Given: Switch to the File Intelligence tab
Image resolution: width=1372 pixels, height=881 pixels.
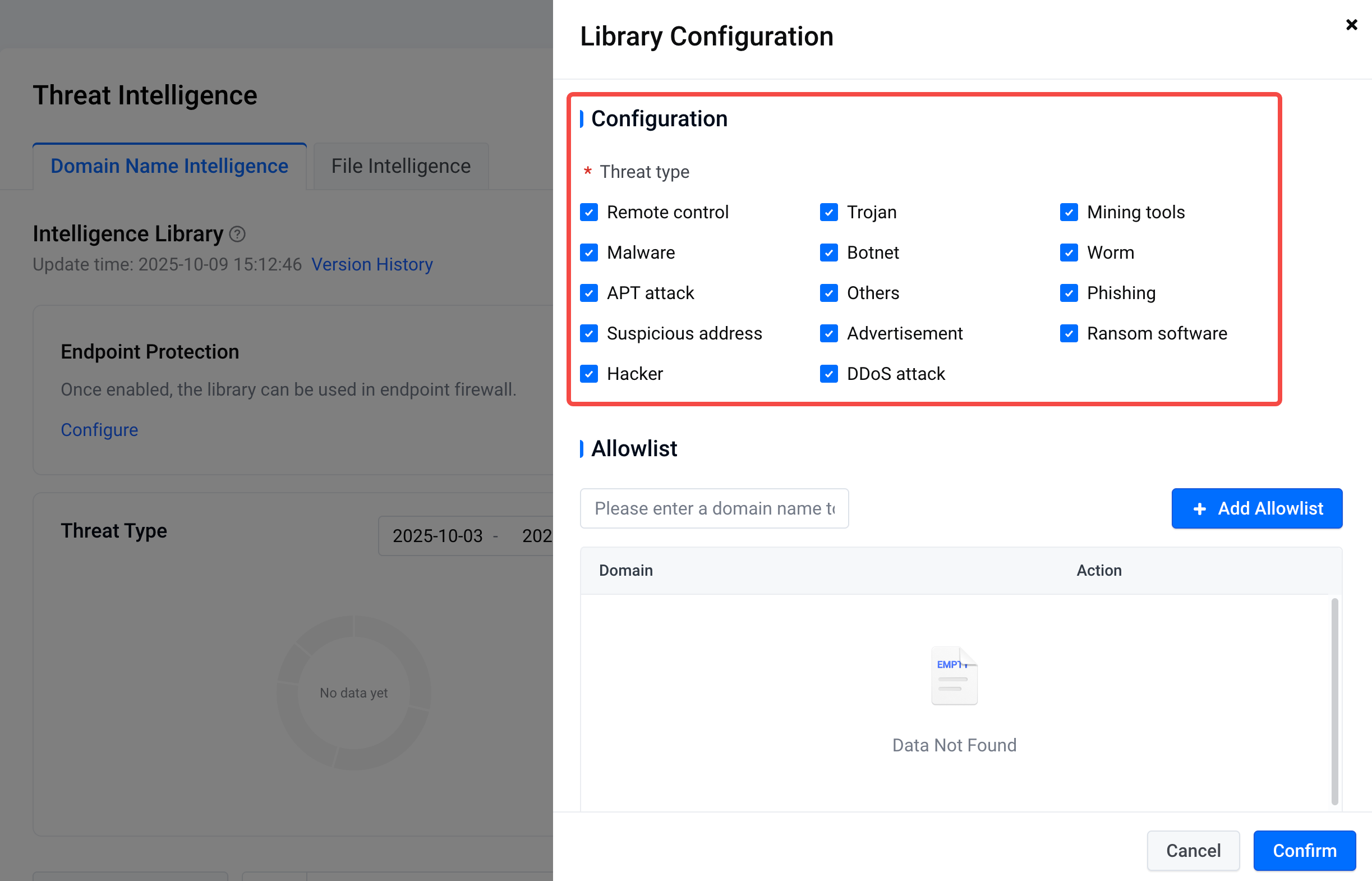Looking at the screenshot, I should 400,166.
